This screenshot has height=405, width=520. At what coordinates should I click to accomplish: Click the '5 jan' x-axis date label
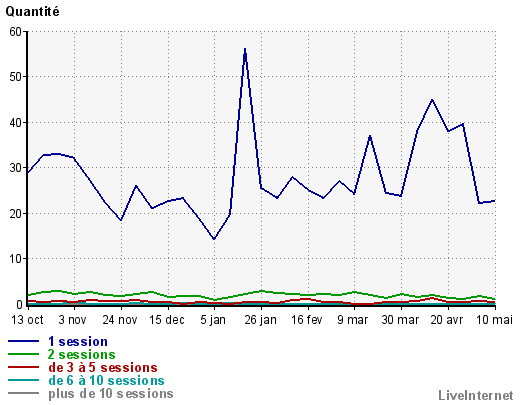[x=213, y=320]
